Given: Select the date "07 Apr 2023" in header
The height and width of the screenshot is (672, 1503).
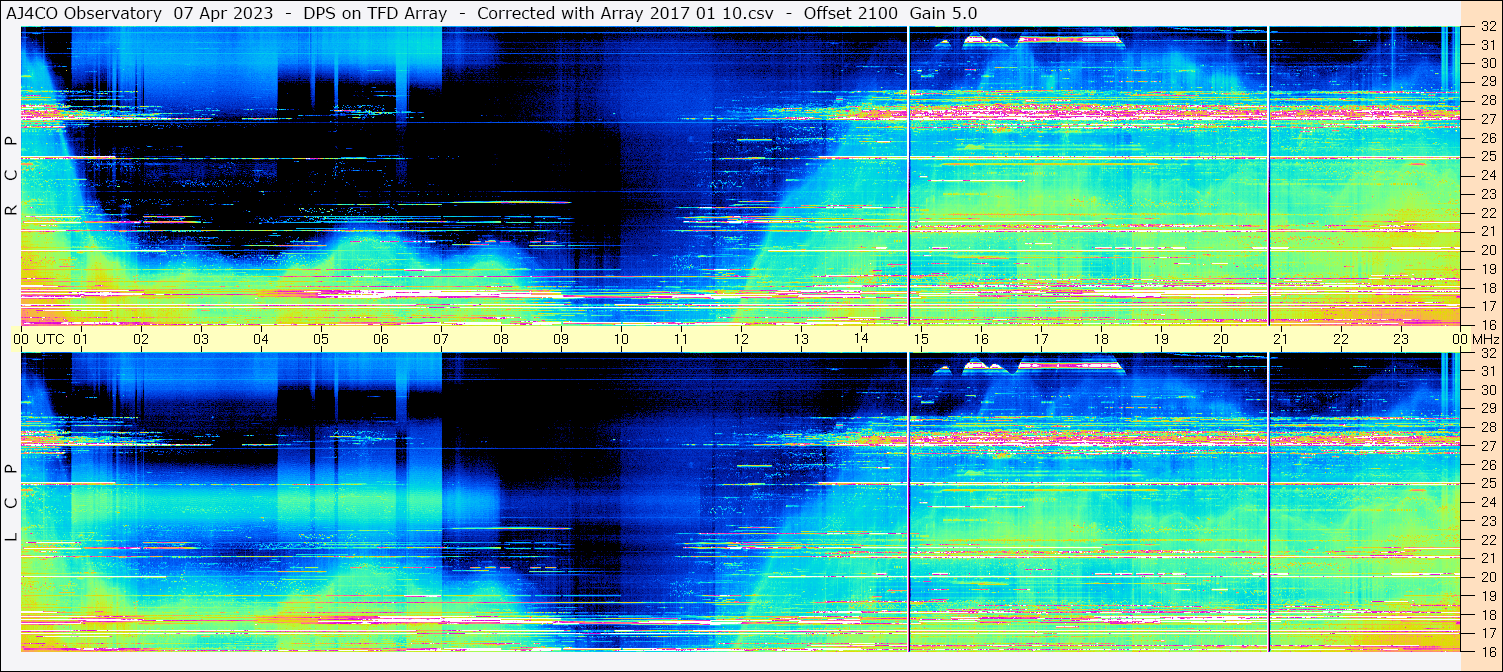Looking at the screenshot, I should coord(223,14).
